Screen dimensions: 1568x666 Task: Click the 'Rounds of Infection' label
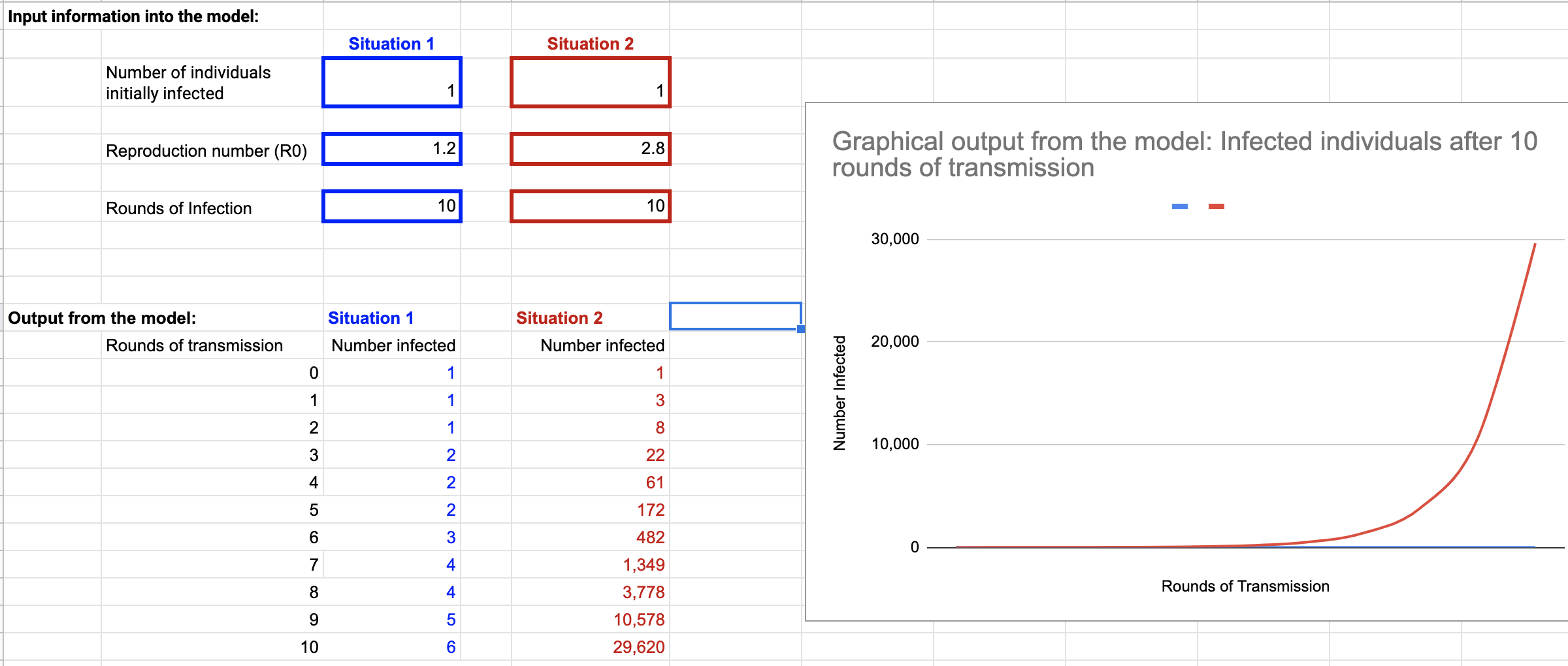(179, 208)
